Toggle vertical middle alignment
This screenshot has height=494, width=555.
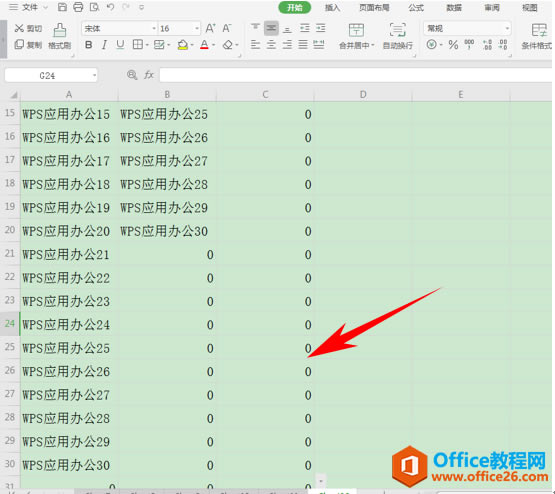coord(271,28)
